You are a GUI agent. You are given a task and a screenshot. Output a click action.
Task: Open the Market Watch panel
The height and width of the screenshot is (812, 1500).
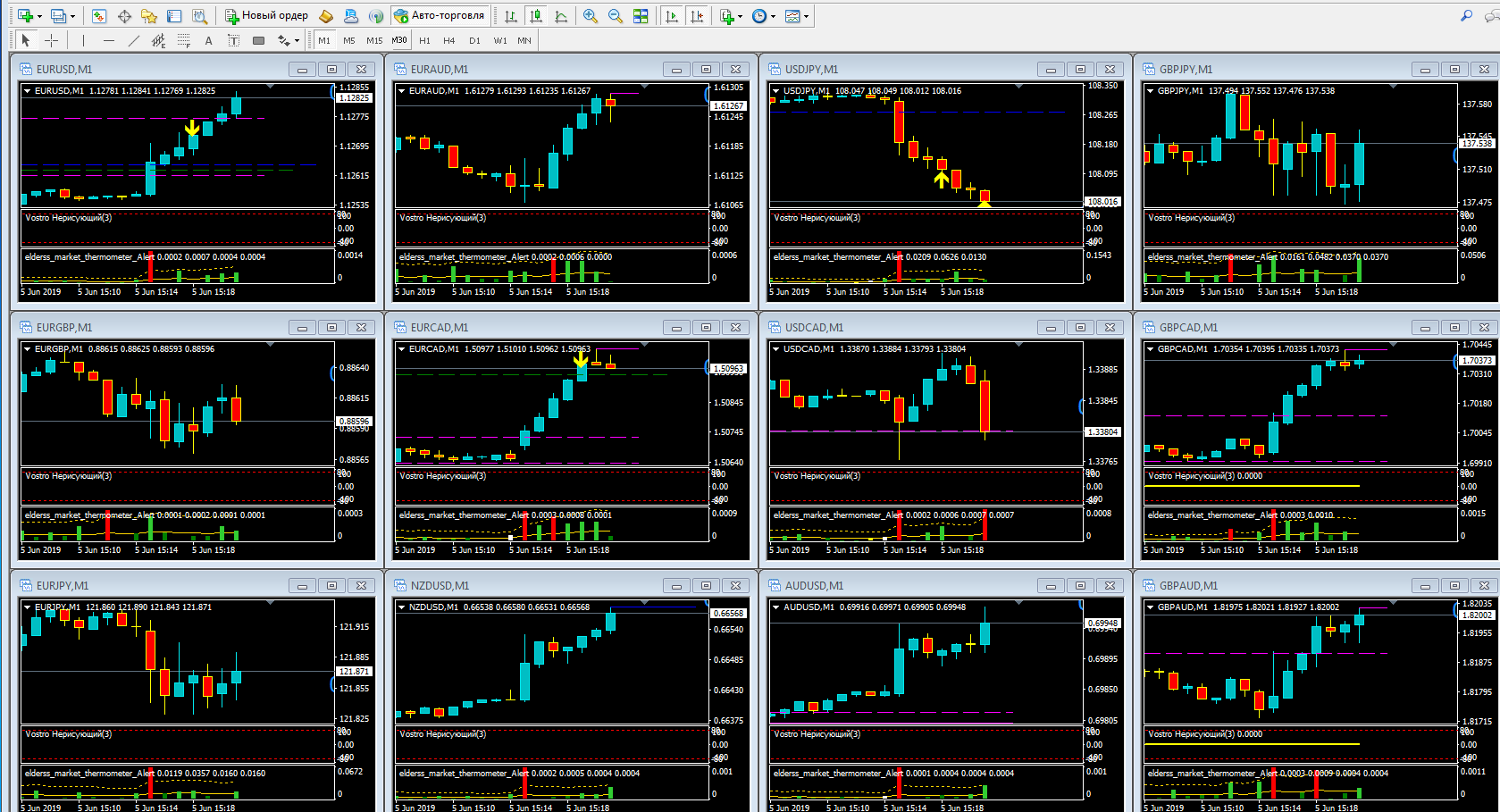(99, 15)
